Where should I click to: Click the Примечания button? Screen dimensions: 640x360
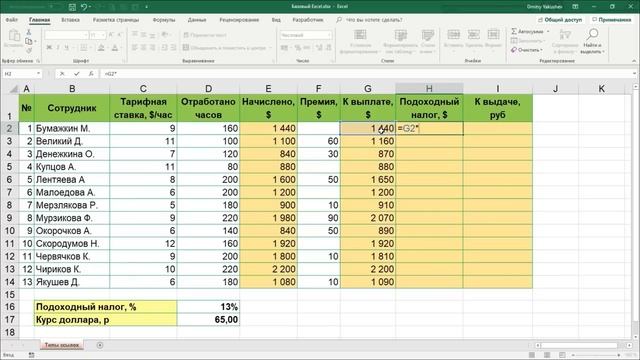[x=612, y=20]
